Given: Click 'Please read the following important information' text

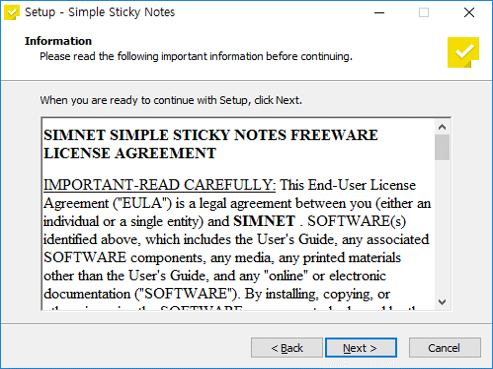Looking at the screenshot, I should pyautogui.click(x=196, y=56).
